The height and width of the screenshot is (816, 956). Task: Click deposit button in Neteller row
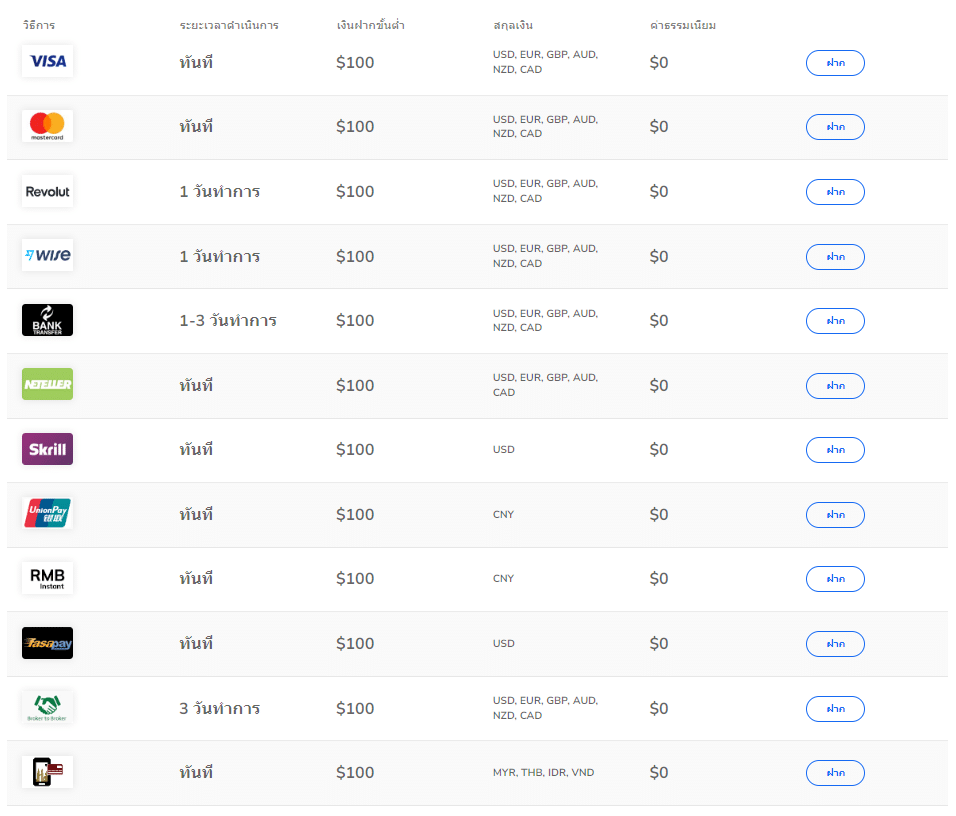point(835,386)
